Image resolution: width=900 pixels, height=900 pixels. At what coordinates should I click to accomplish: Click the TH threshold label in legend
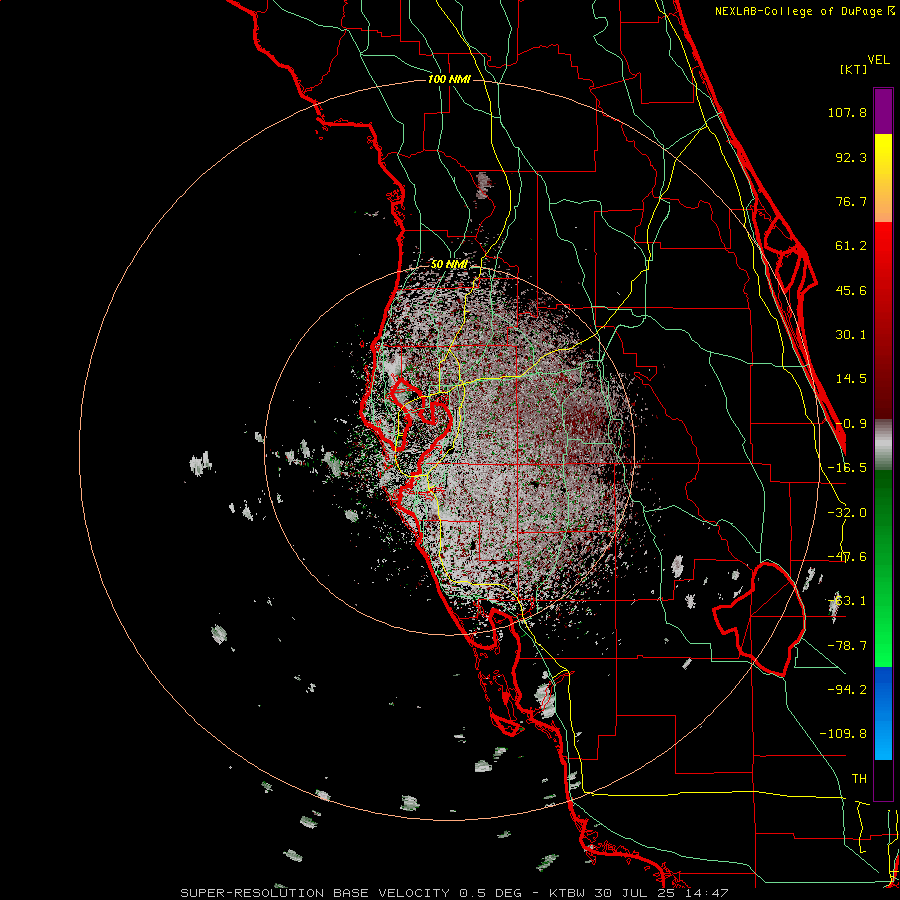coord(859,778)
